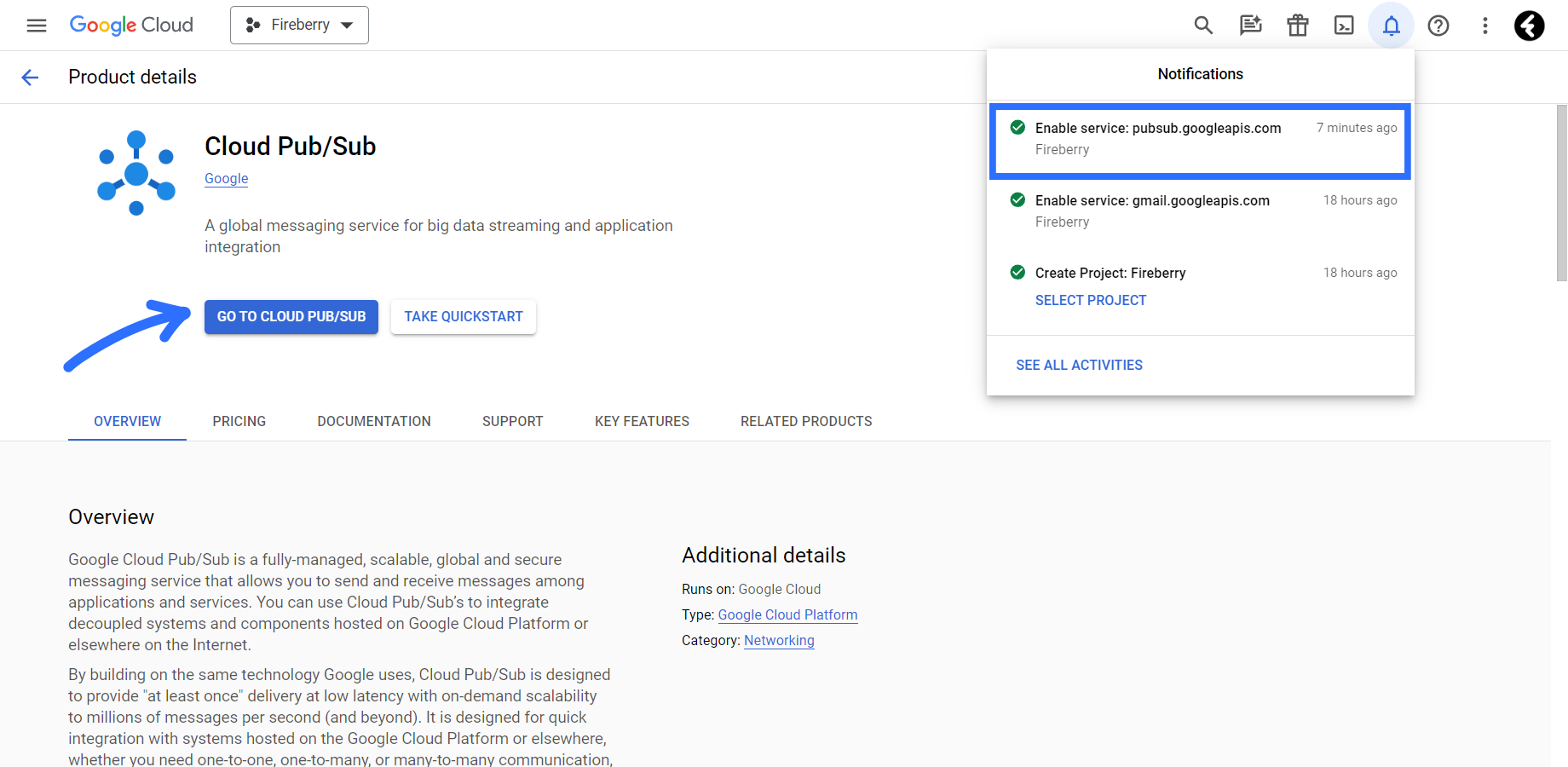Click the TAKE QUICKSTART button
Image resolution: width=1568 pixels, height=767 pixels.
point(464,316)
